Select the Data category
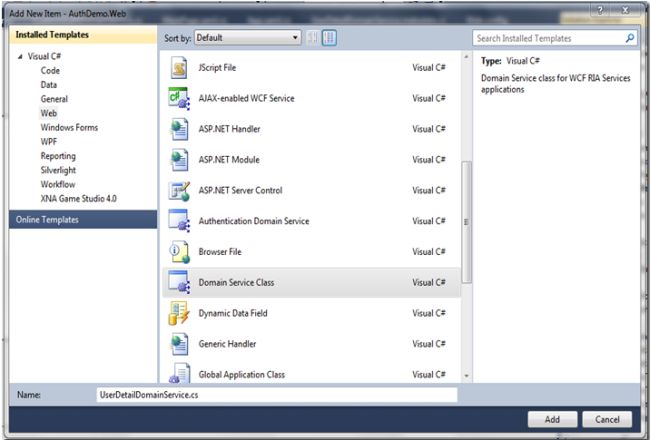This screenshot has height=440, width=650. pyautogui.click(x=49, y=85)
